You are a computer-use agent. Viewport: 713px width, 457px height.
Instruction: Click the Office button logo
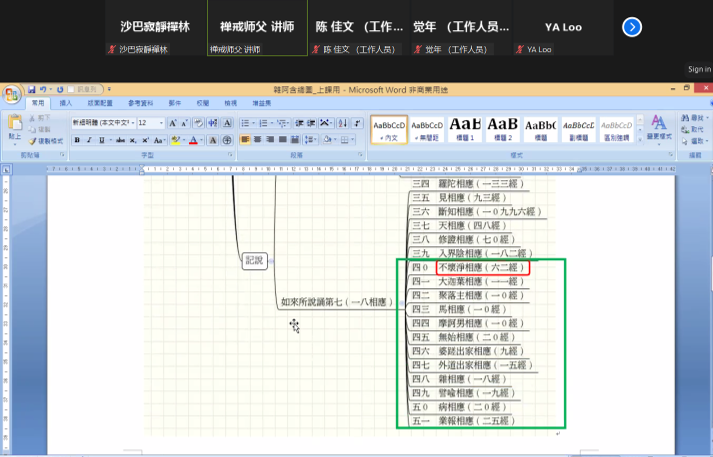click(12, 94)
